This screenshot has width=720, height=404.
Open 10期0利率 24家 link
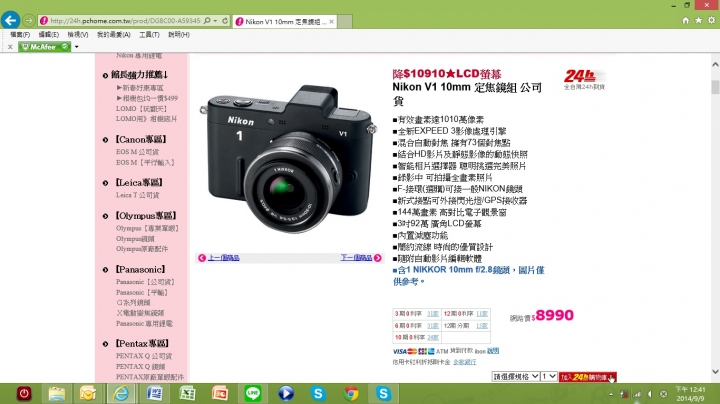433,337
